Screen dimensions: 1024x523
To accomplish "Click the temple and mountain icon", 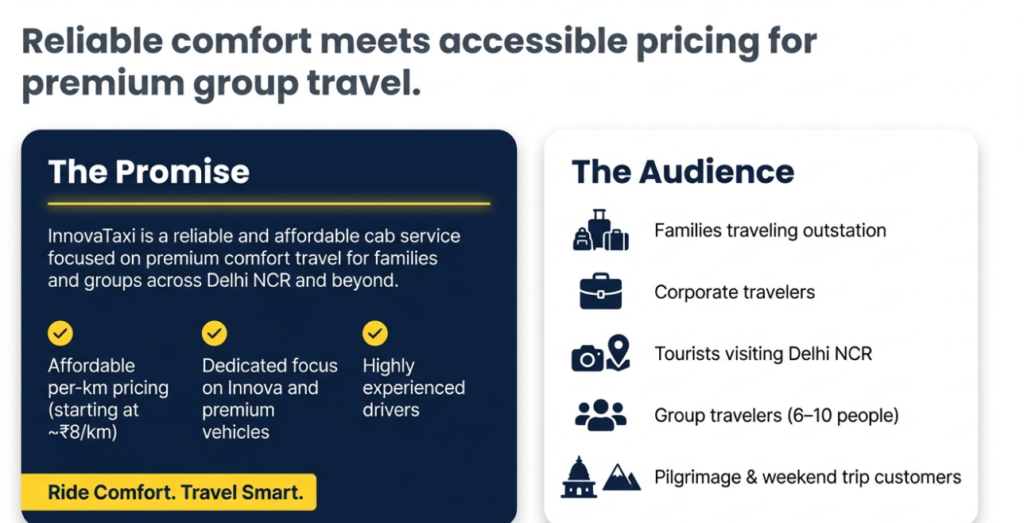I will click(x=600, y=476).
